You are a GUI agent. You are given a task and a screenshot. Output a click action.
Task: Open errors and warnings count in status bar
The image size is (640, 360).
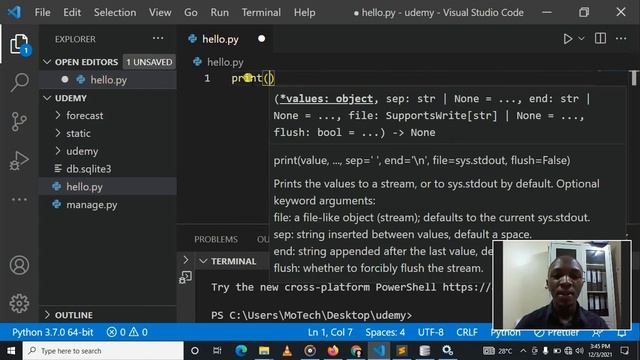tap(127, 332)
